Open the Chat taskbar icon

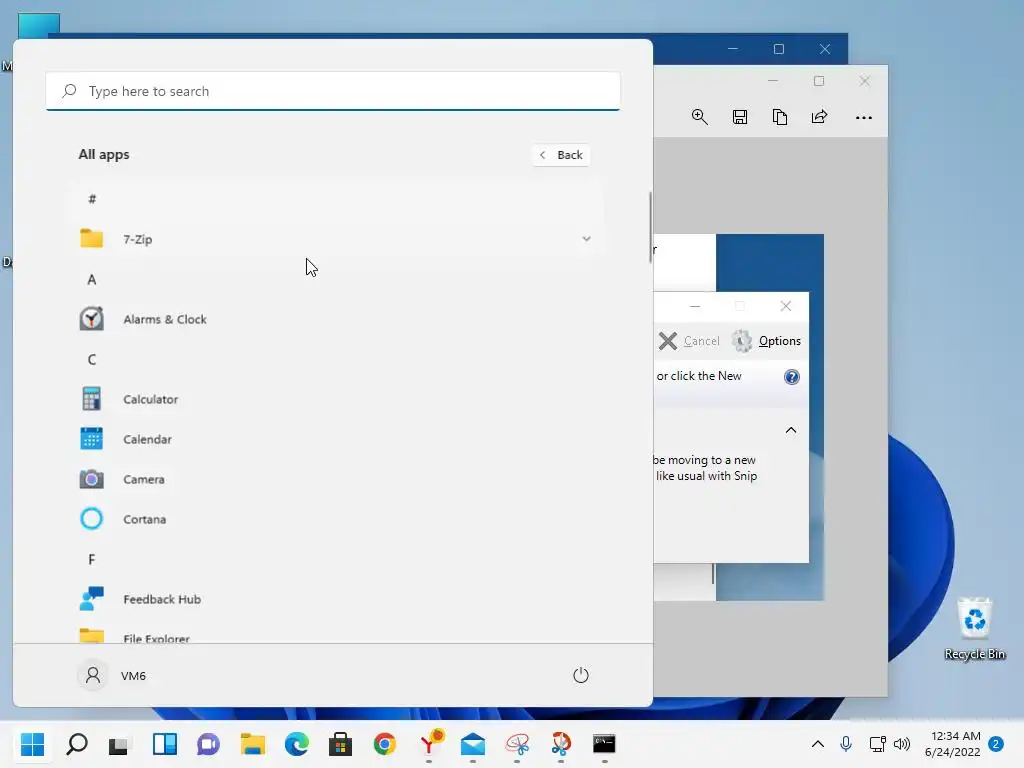208,744
